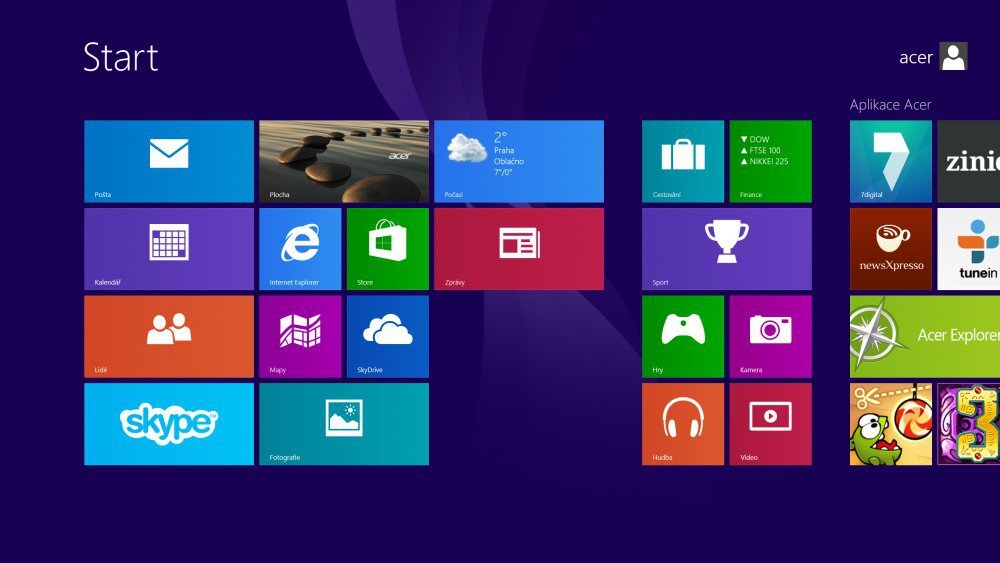Open the Cestování travel suitcase tile

[682, 161]
